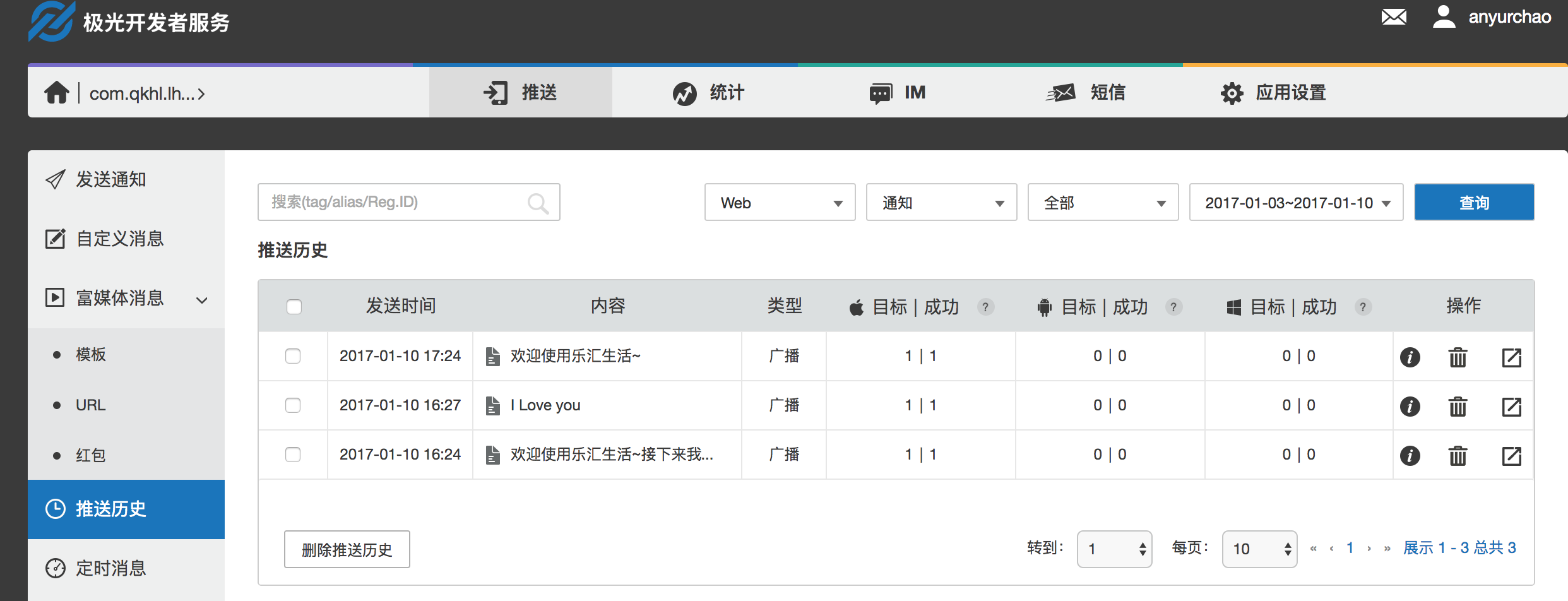Click the clock icon for 定时消息
Screen dimensions: 1568x601
(x=56, y=568)
